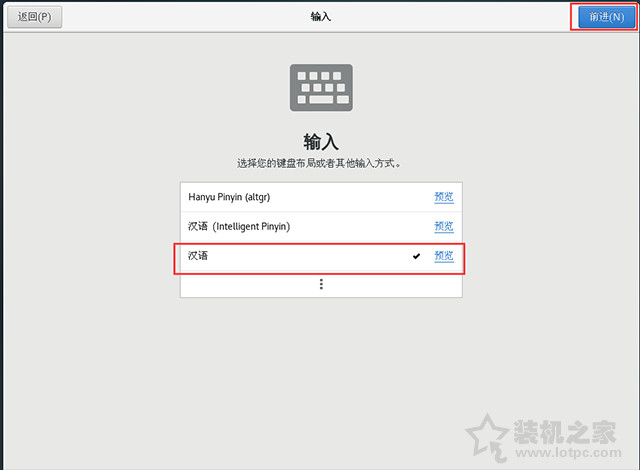
Task: Click the 前进(N) next button
Action: [x=607, y=17]
